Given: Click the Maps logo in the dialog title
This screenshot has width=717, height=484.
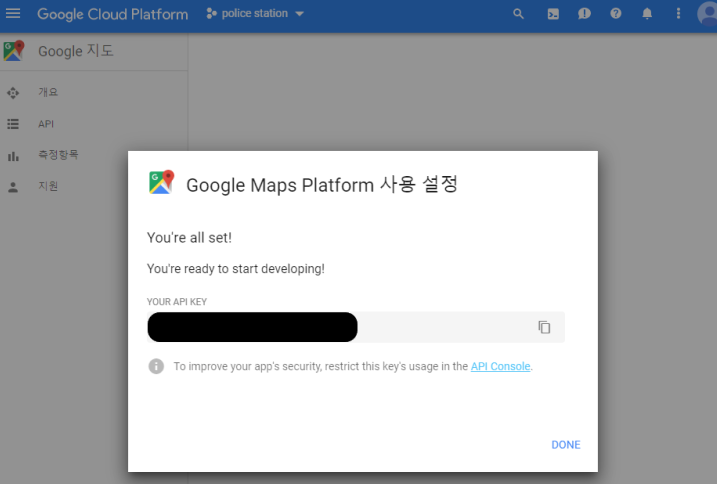Looking at the screenshot, I should 161,182.
